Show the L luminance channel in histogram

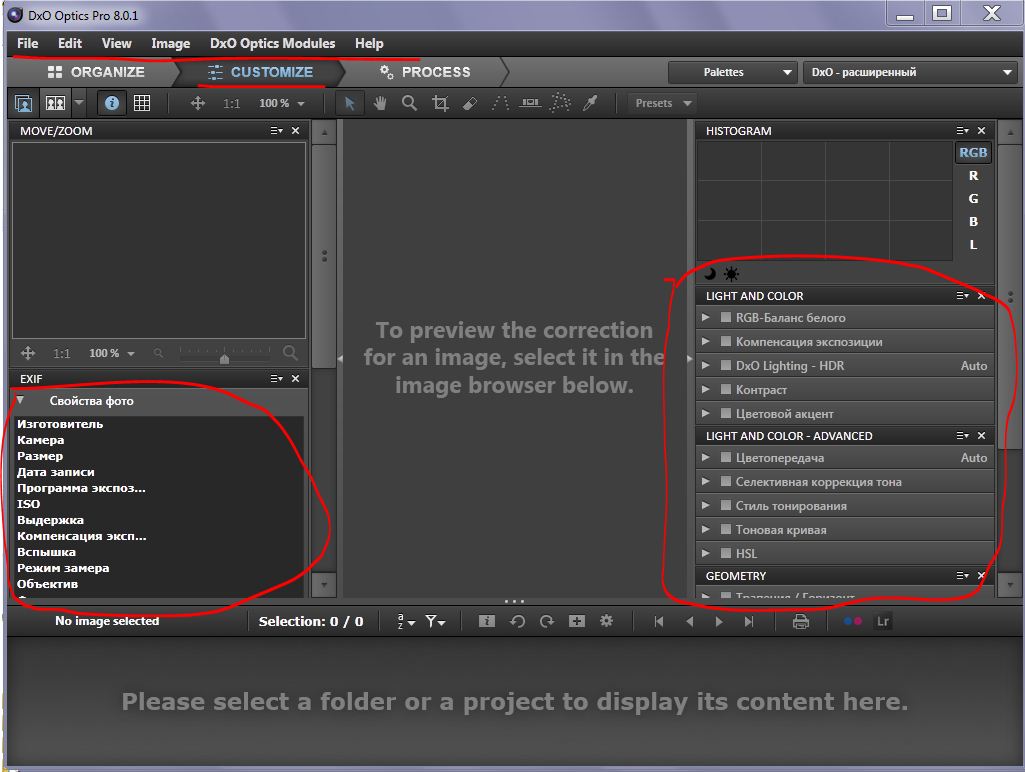click(973, 245)
